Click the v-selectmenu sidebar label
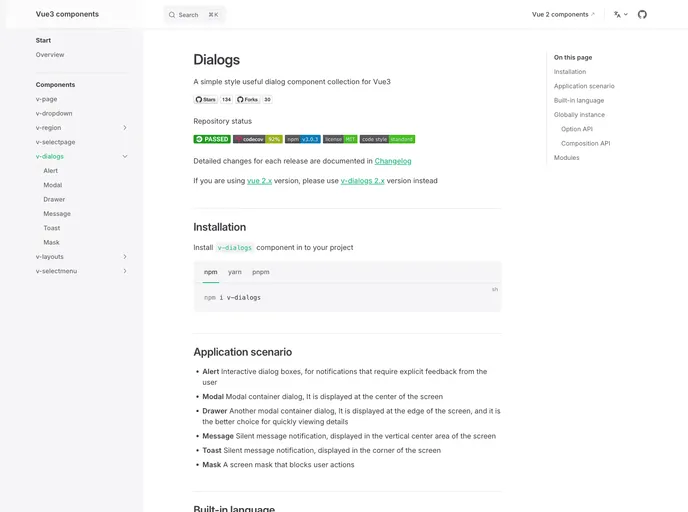Image resolution: width=688 pixels, height=512 pixels. (x=56, y=271)
